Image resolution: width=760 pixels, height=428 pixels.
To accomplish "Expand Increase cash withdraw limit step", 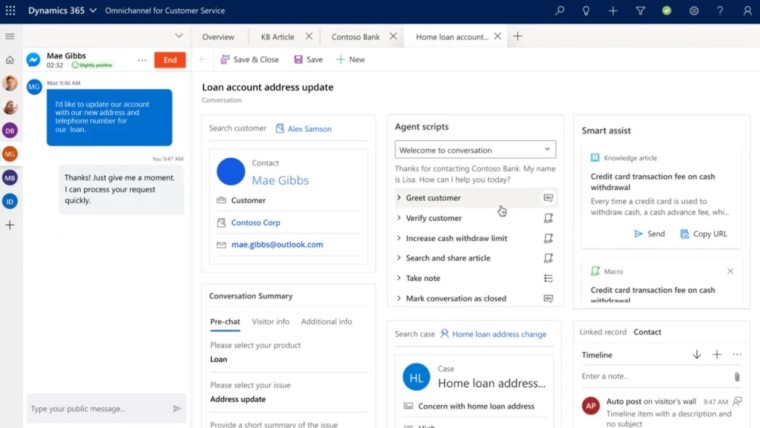I will tap(399, 238).
